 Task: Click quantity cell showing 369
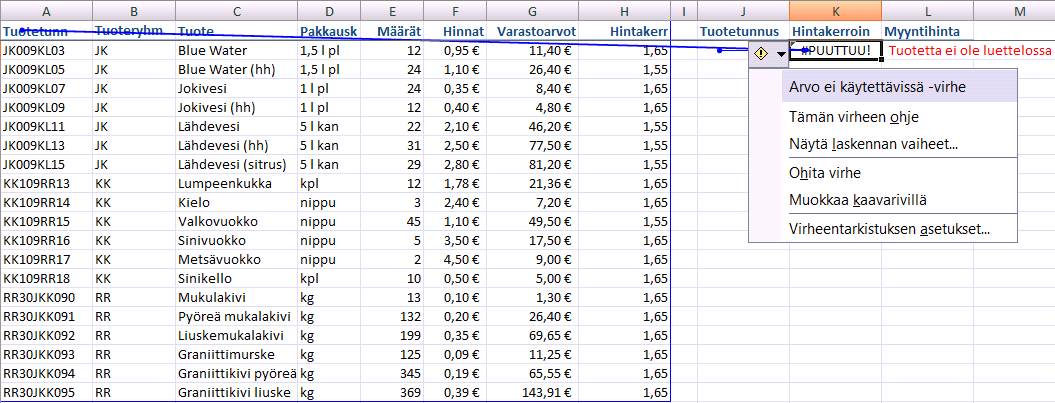click(392, 392)
